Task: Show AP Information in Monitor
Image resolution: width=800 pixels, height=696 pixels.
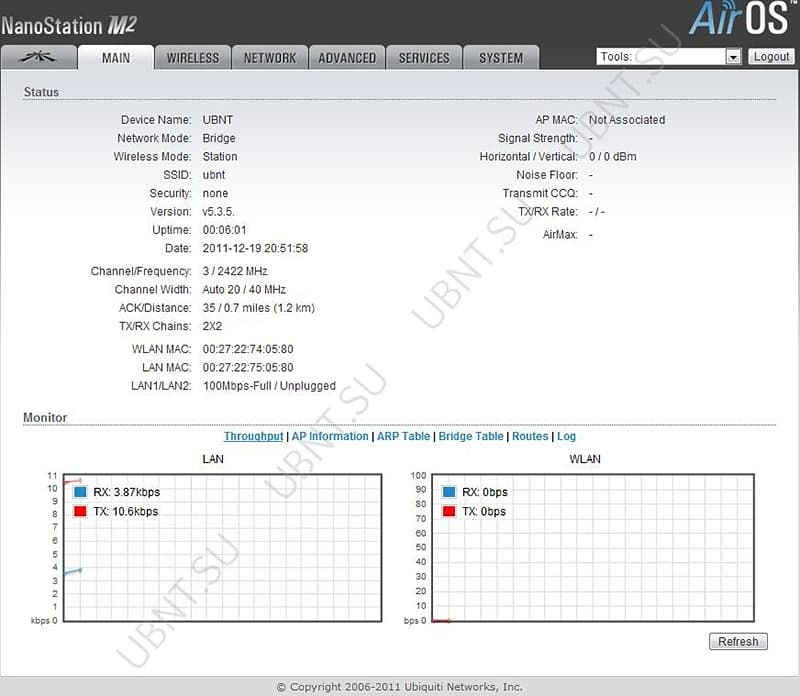Action: click(330, 436)
